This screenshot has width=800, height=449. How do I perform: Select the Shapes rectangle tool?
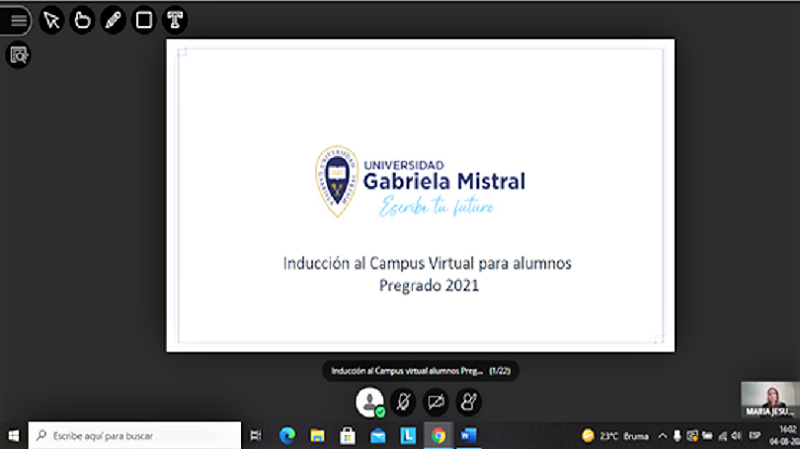click(x=144, y=20)
